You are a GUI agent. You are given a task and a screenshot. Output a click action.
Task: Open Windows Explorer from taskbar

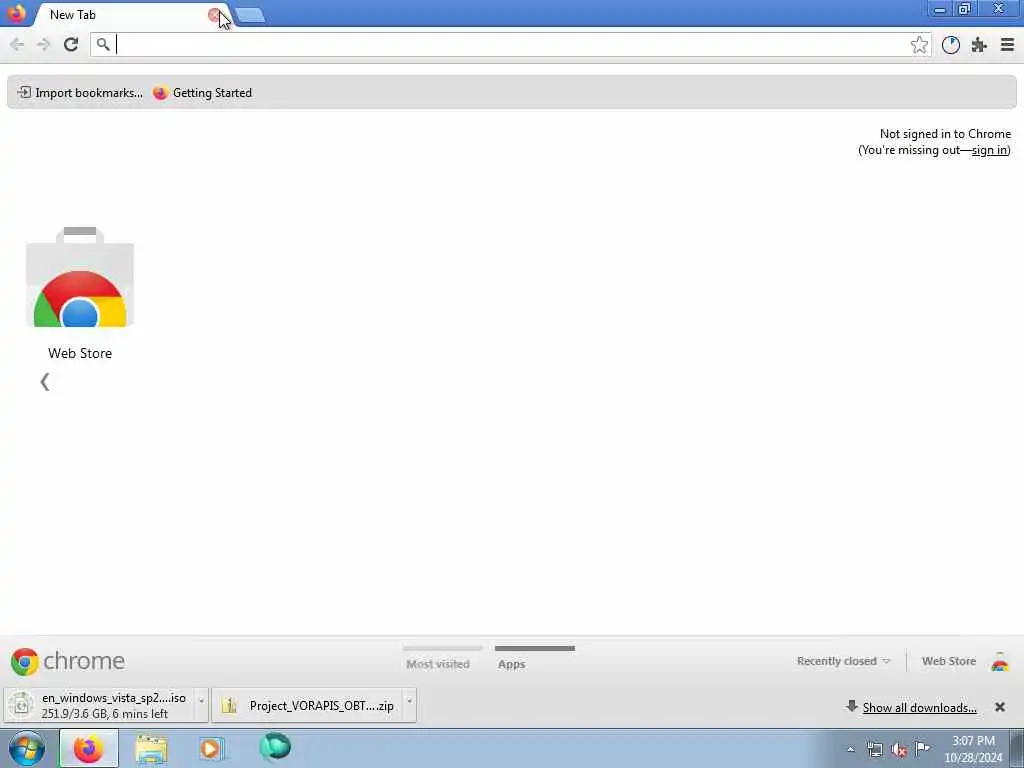click(152, 748)
